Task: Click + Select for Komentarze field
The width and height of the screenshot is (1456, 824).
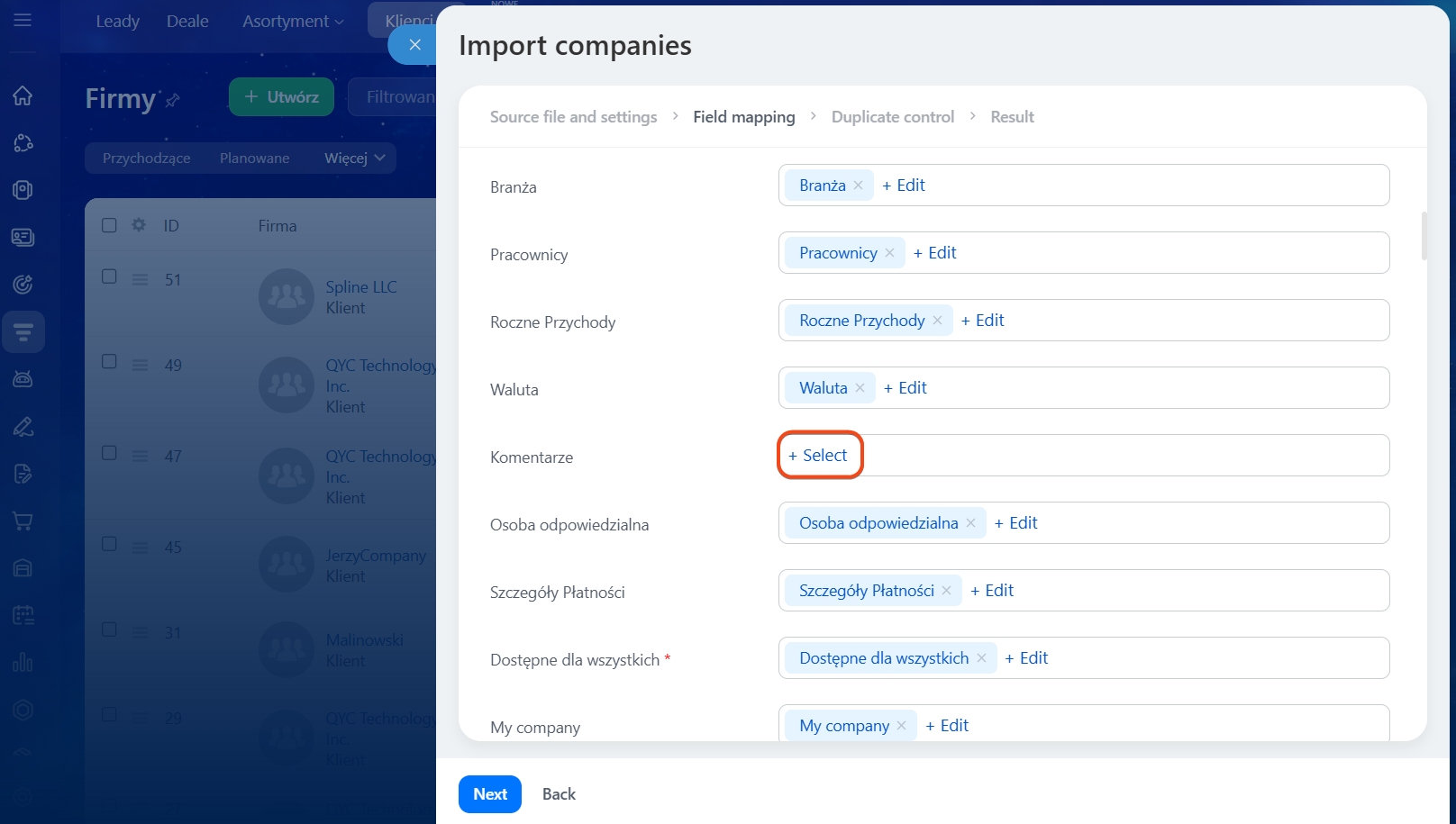Action: [818, 456]
